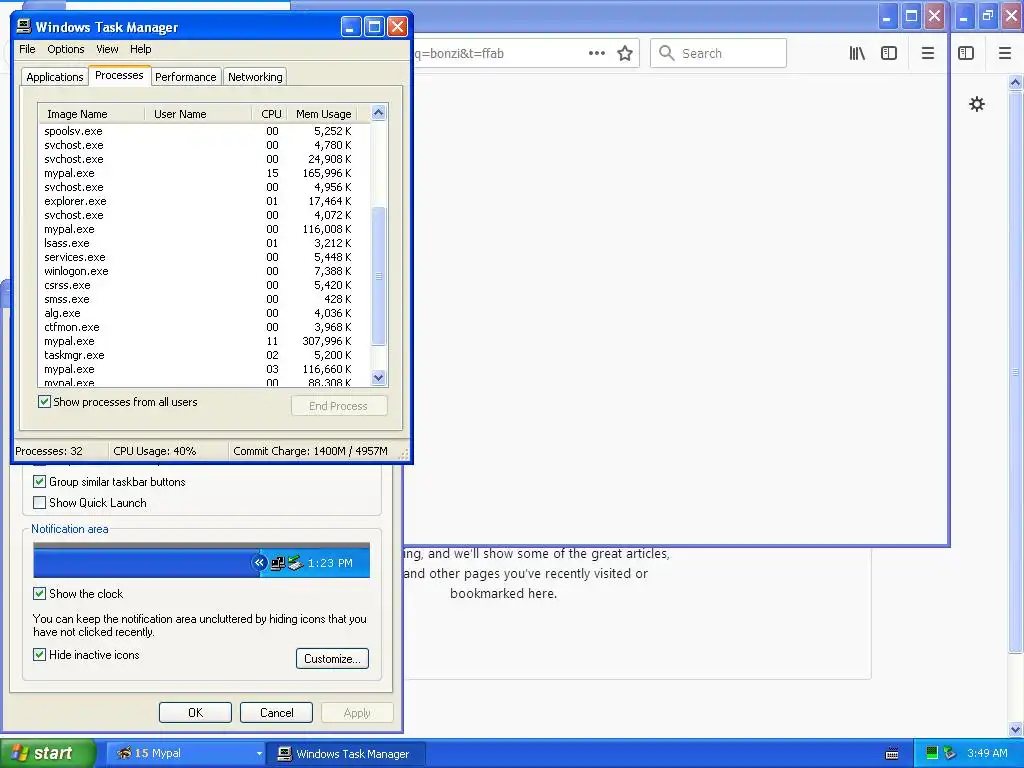Uncheck Group similar taskbar buttons
Image resolution: width=1024 pixels, height=768 pixels.
point(39,482)
